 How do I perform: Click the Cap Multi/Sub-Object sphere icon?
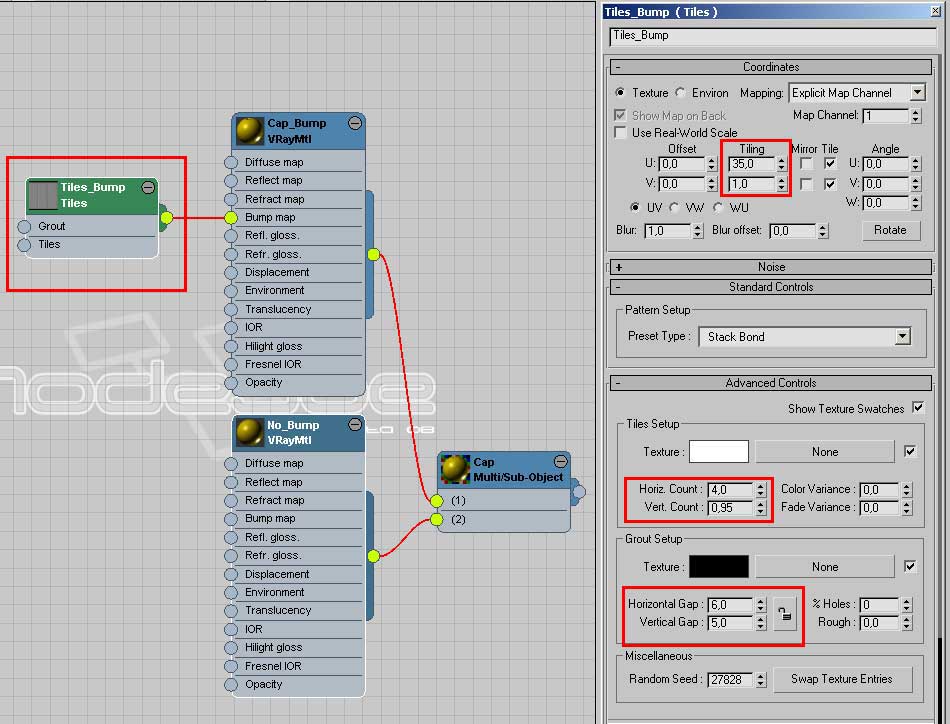(x=455, y=469)
